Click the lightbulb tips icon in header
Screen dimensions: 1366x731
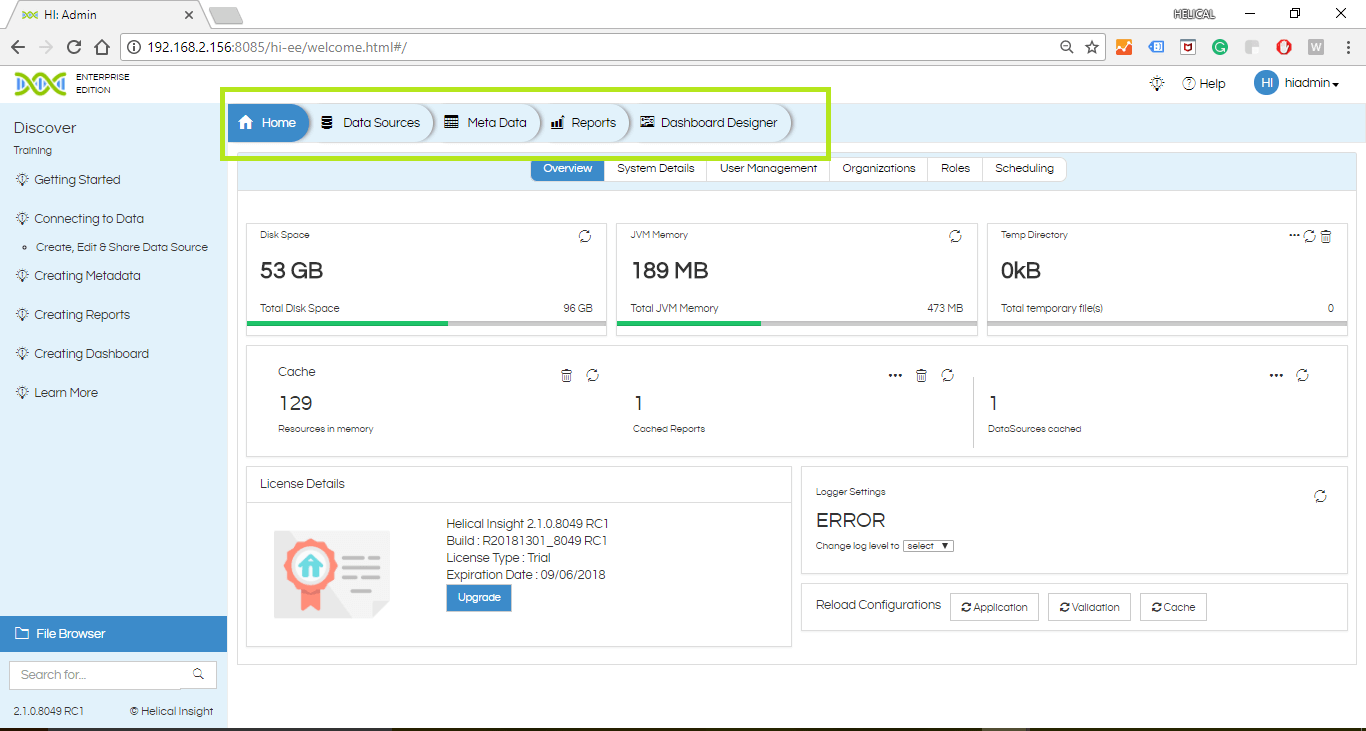tap(1157, 83)
